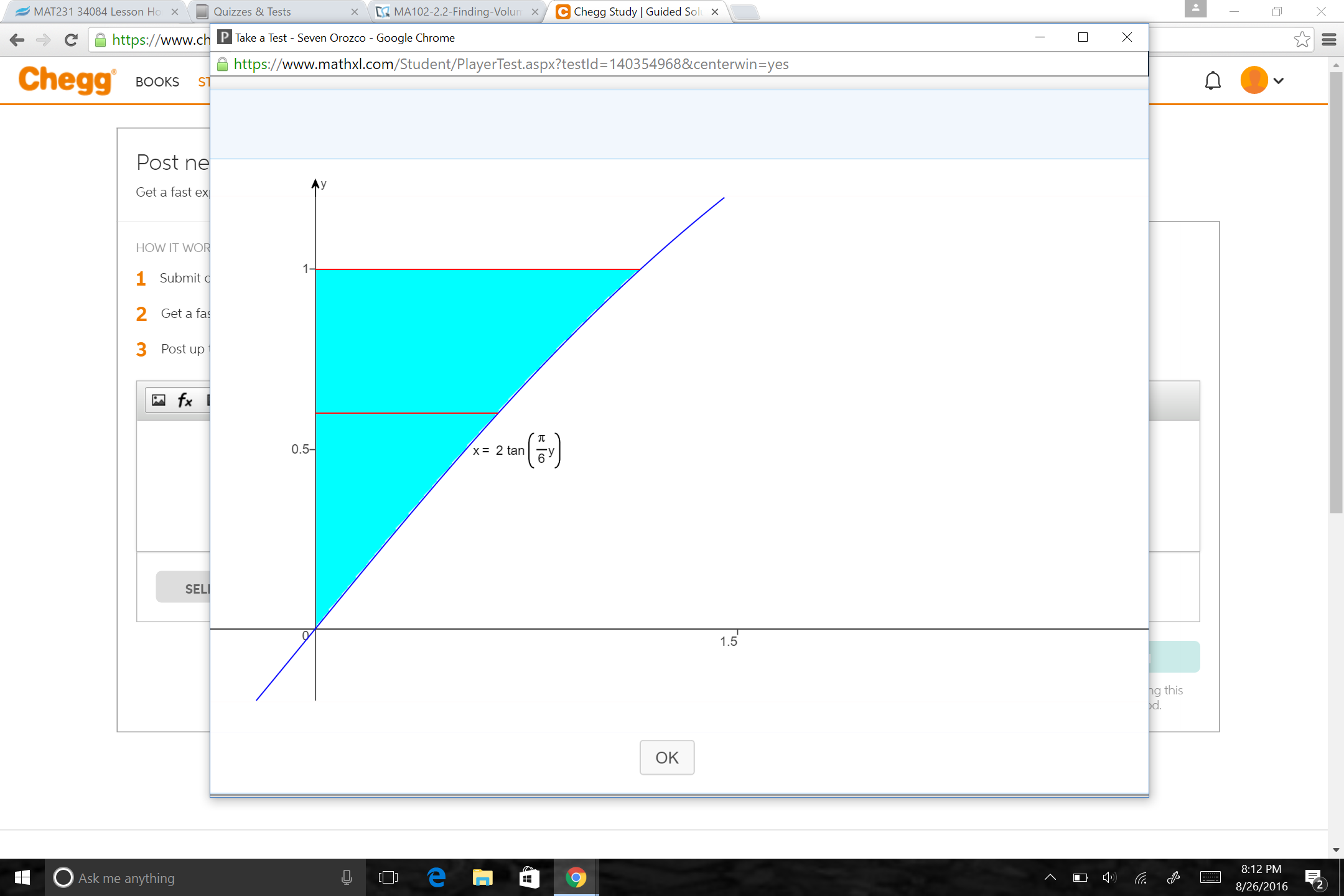The height and width of the screenshot is (896, 1344).
Task: Click the touch keyboard icon in system tray
Action: coord(1210,877)
